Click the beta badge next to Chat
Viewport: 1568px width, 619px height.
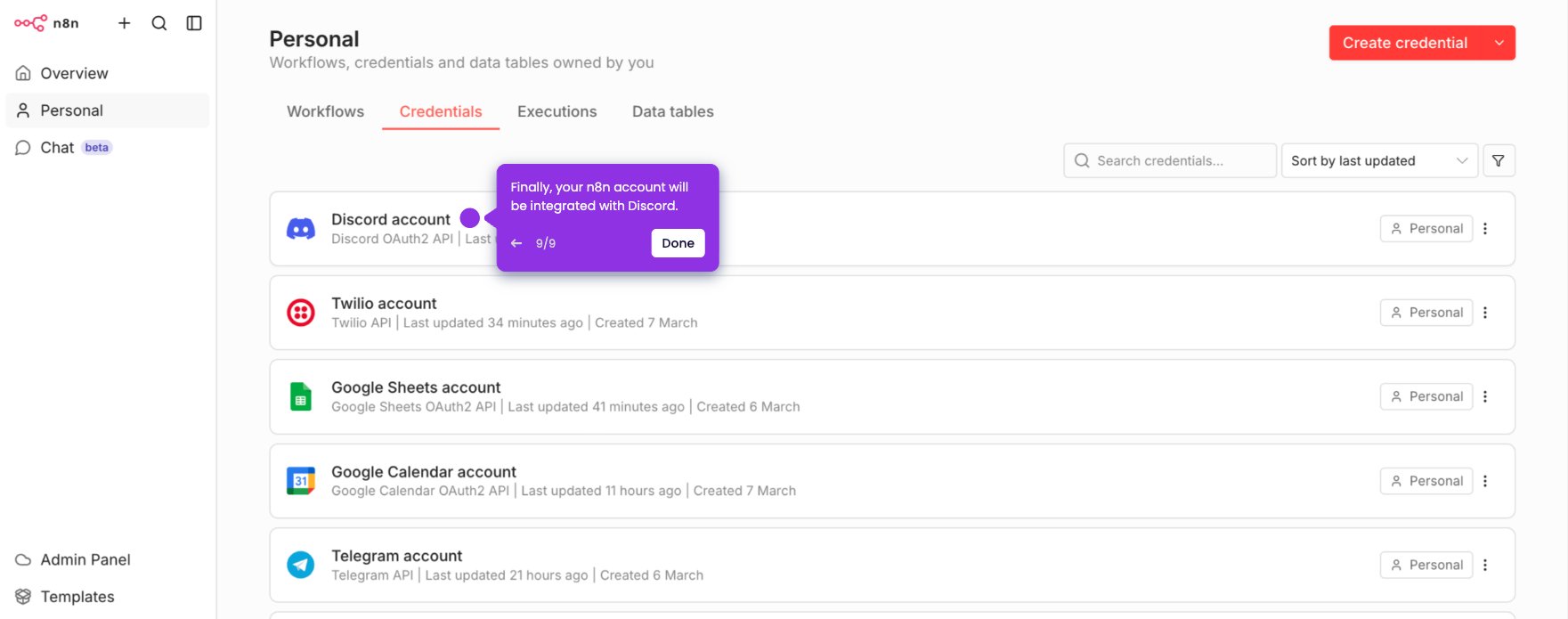click(97, 148)
